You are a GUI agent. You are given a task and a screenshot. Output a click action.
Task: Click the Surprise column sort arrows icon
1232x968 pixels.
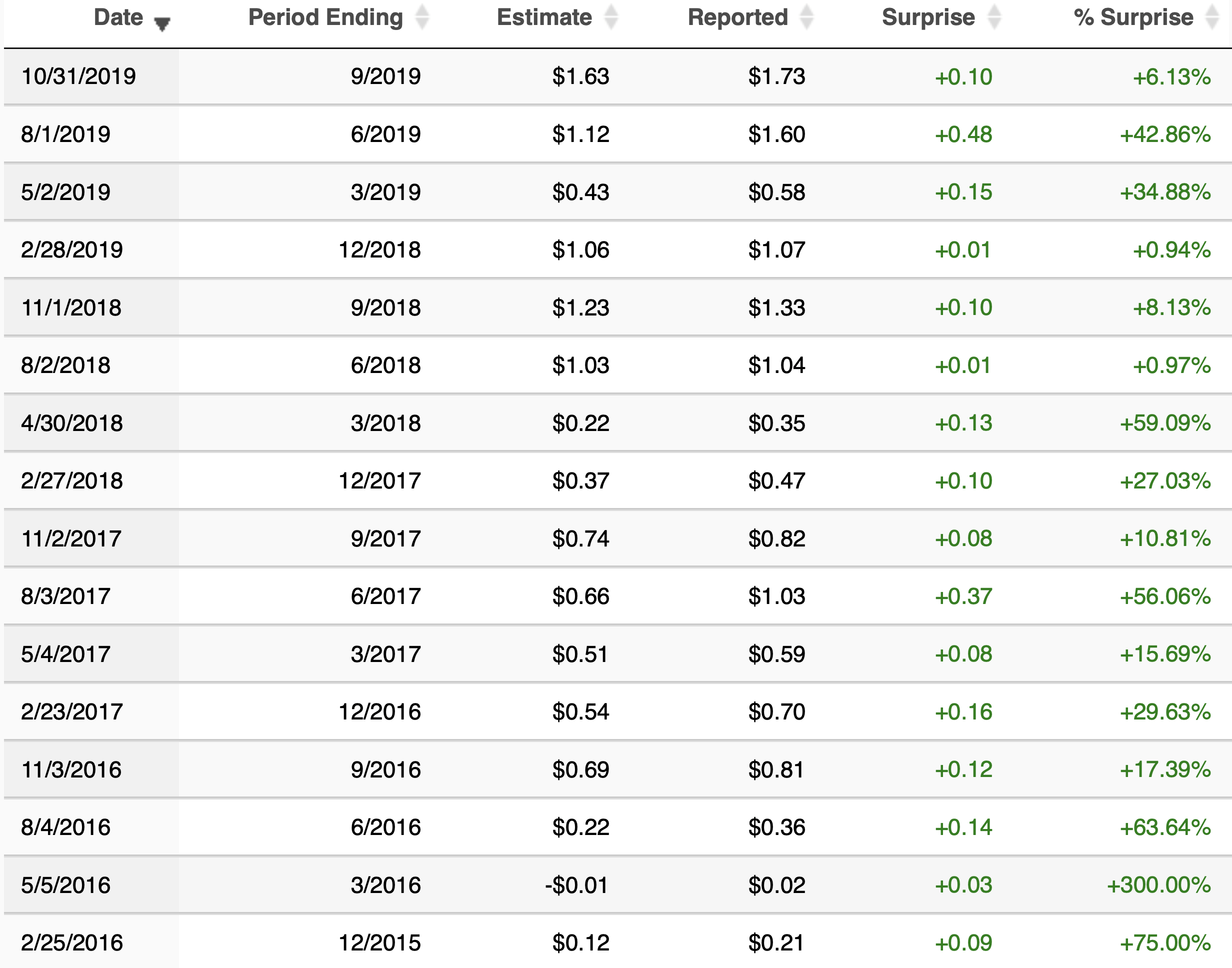coord(994,17)
